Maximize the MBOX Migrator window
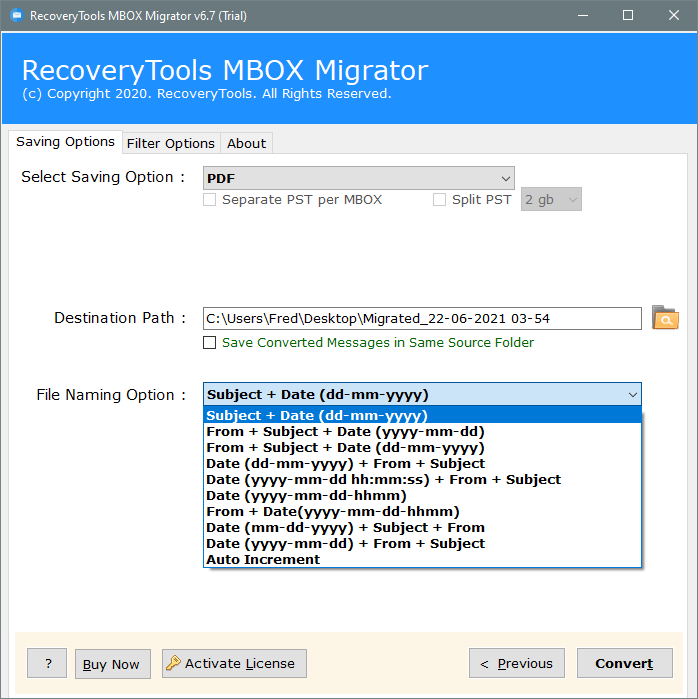This screenshot has height=699, width=698. point(628,16)
